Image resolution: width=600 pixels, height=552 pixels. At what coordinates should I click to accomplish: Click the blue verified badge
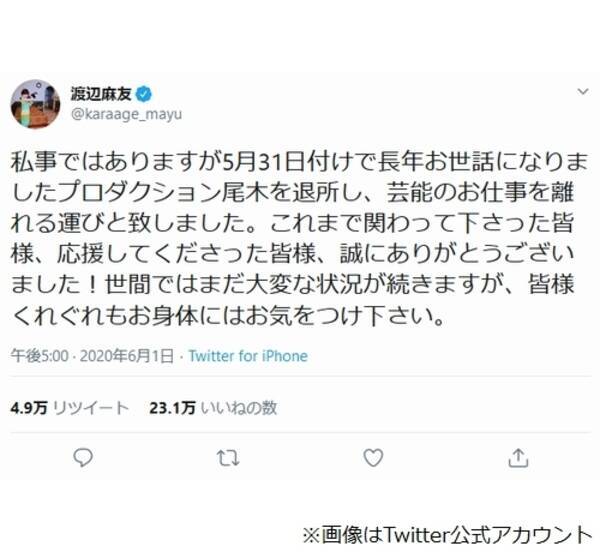[x=145, y=94]
